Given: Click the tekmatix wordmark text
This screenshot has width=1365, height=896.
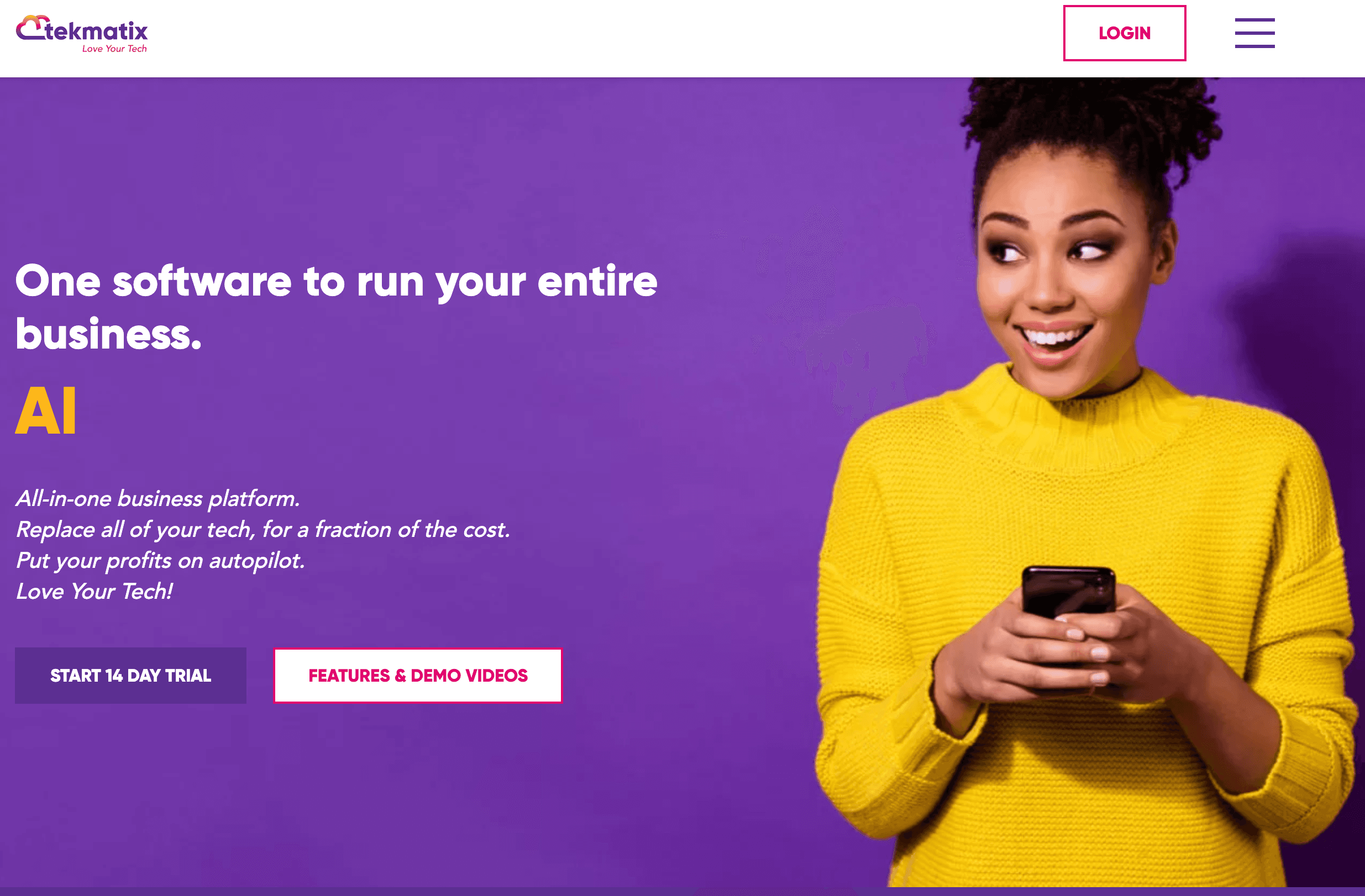Looking at the screenshot, I should [x=96, y=30].
